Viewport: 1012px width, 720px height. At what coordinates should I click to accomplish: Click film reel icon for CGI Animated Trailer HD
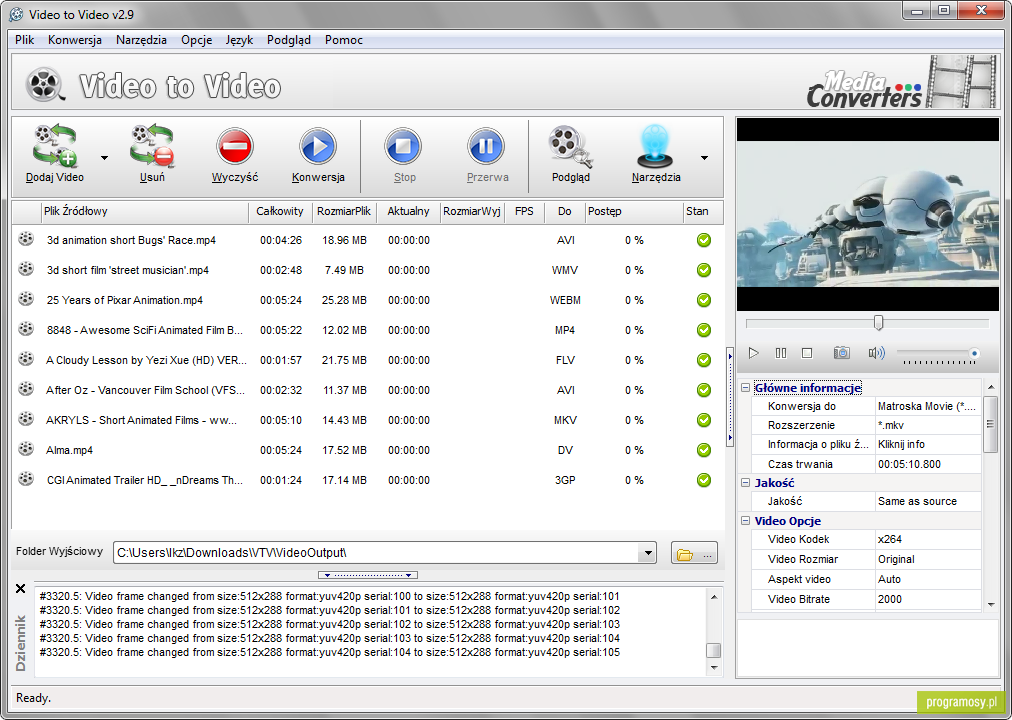(26, 479)
